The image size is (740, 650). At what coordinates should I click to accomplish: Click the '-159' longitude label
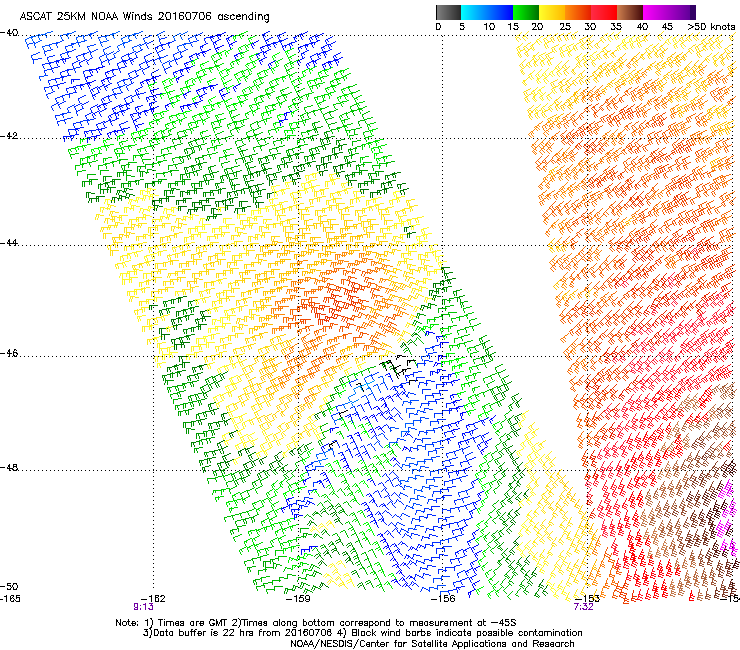pos(298,599)
